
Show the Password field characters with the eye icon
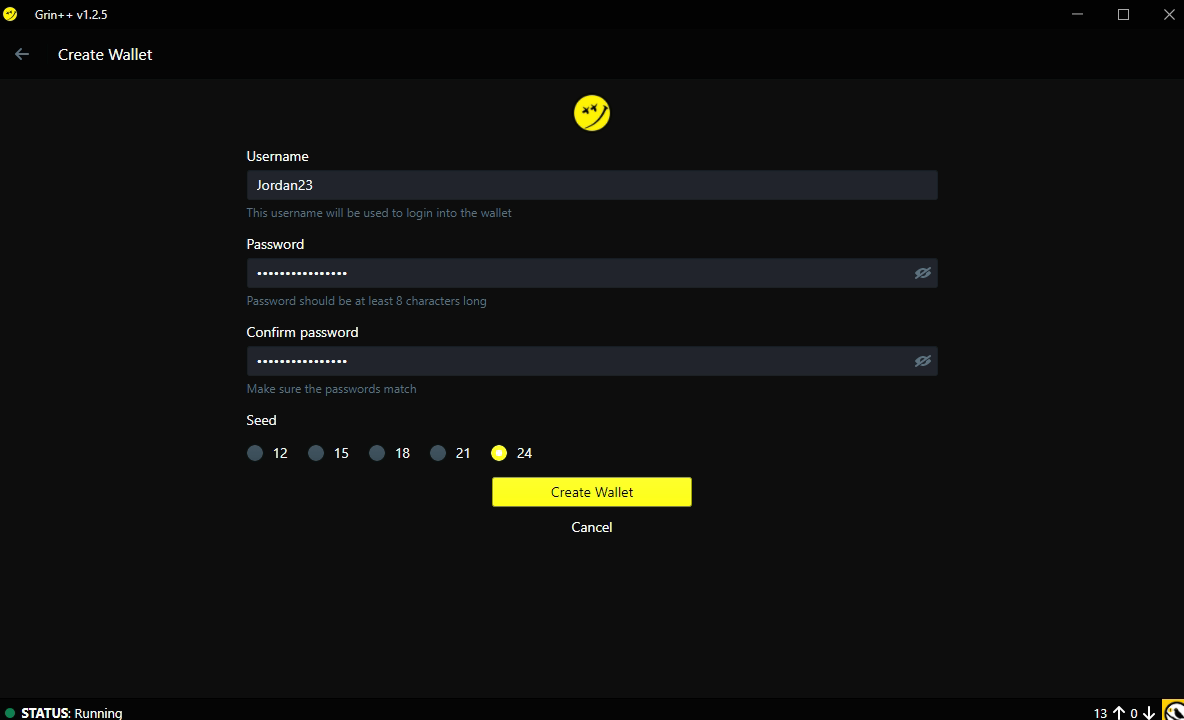[x=923, y=273]
